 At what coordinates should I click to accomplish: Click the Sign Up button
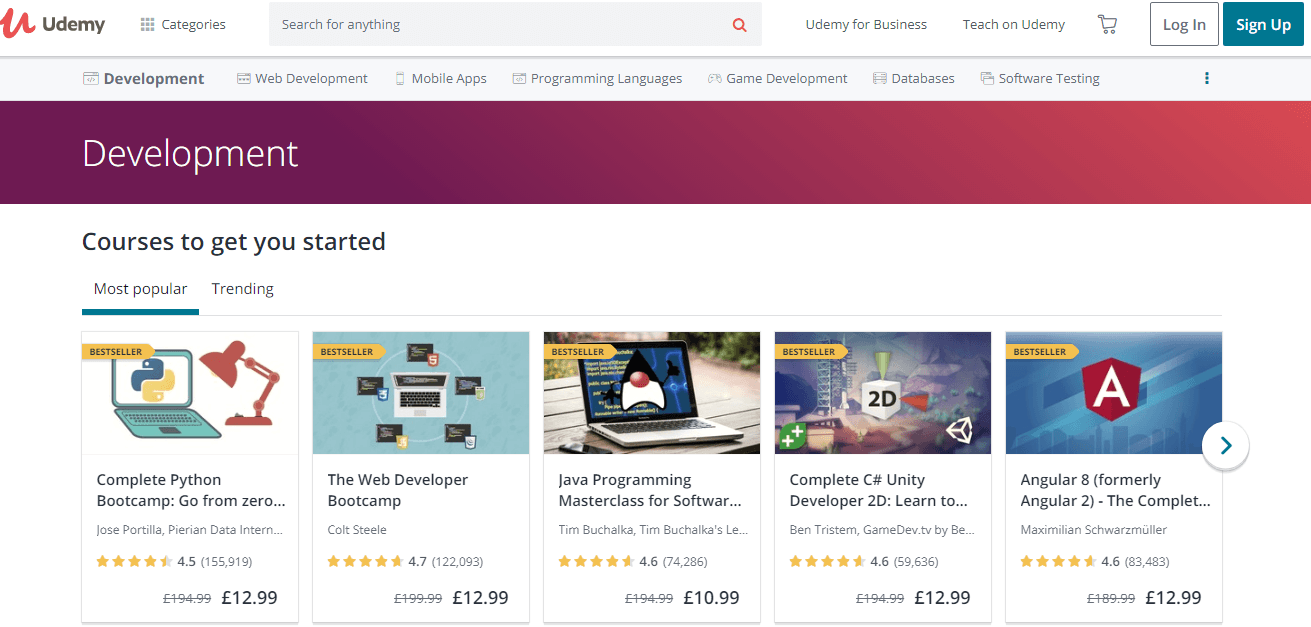point(1263,25)
